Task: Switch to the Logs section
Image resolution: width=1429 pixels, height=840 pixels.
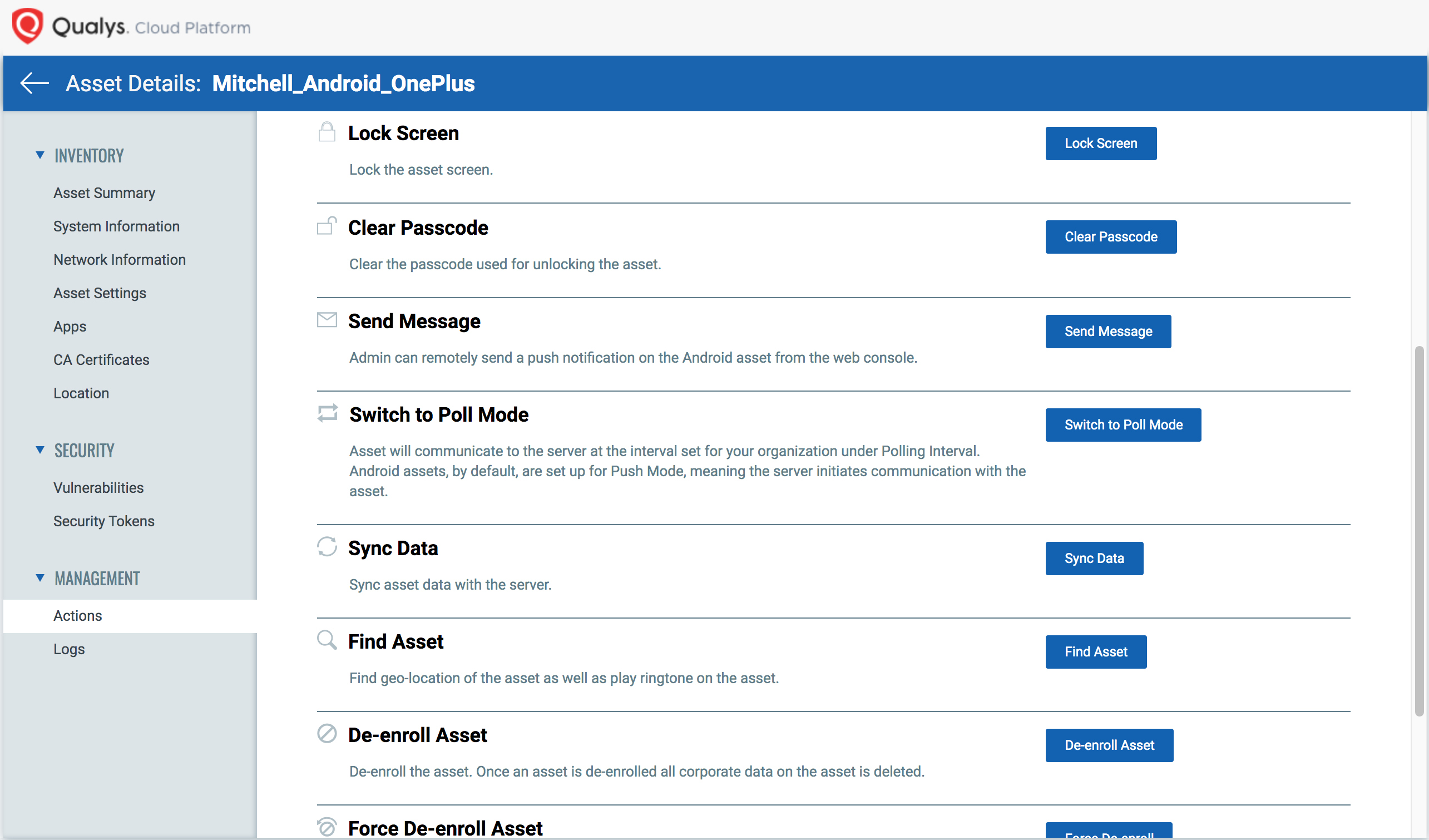Action: point(68,648)
